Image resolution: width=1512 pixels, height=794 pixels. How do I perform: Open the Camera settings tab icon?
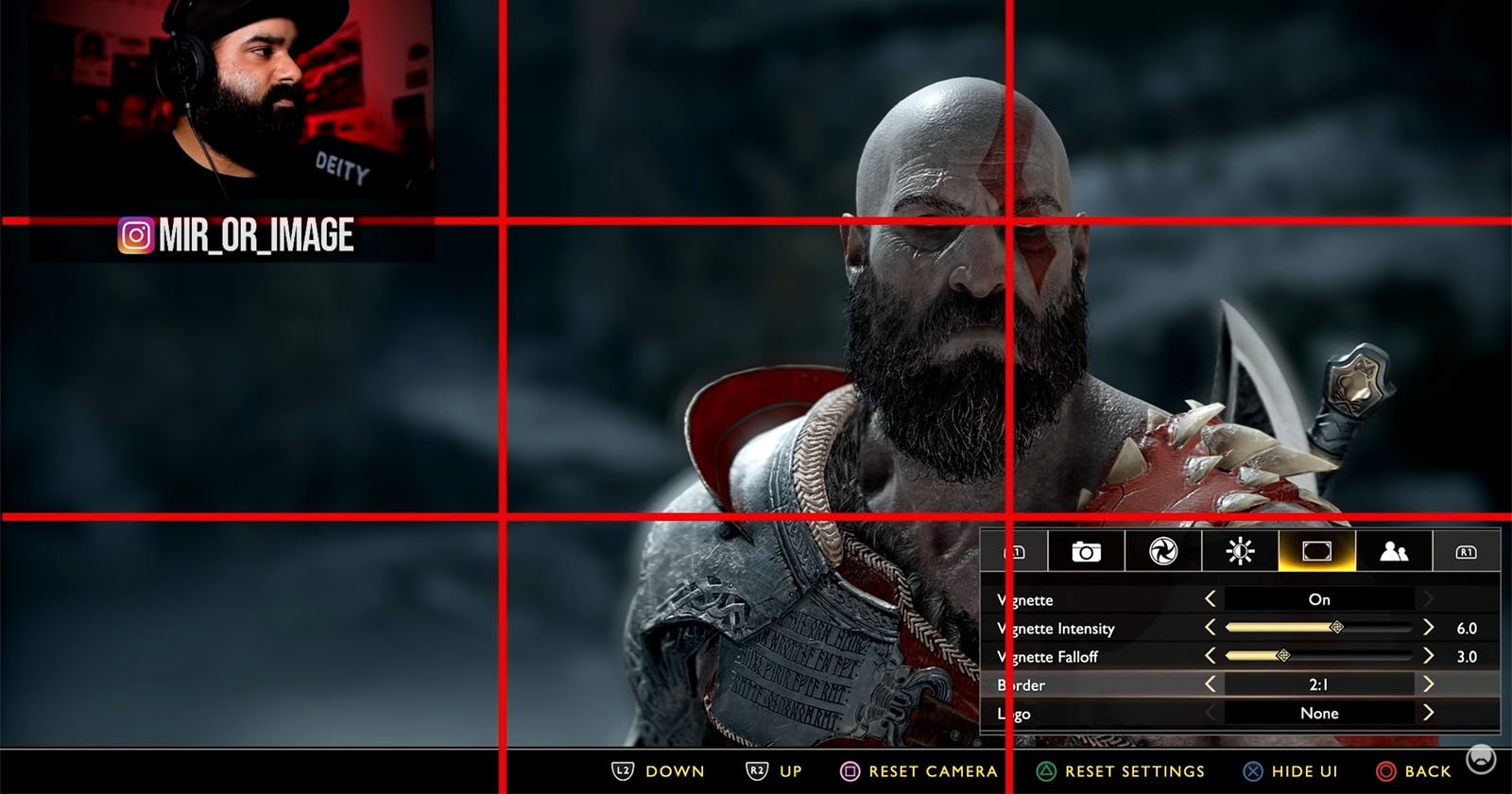[1086, 551]
